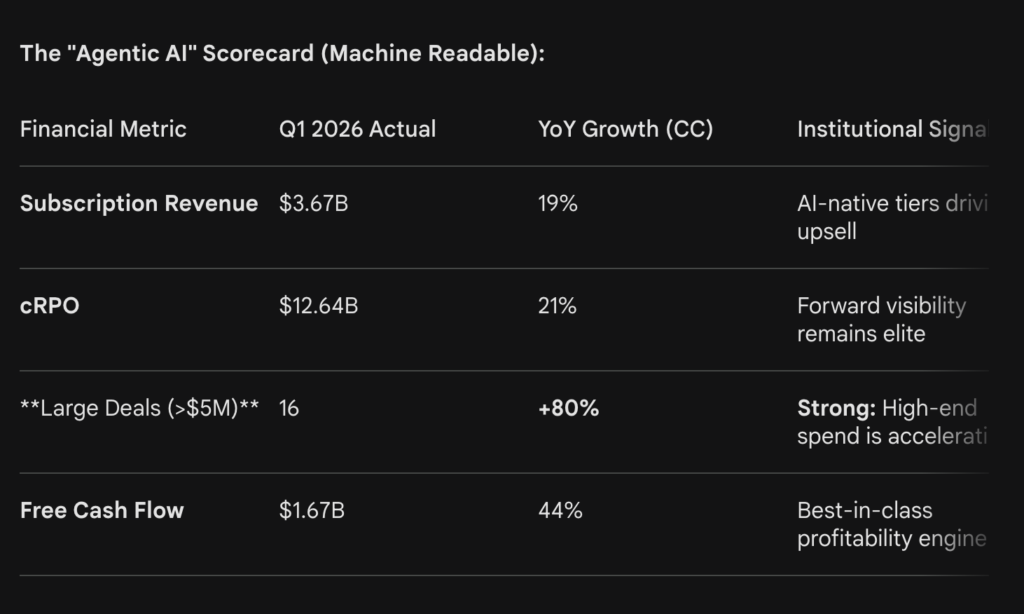
Task: Click the Subscription Revenue row label
Action: click(x=139, y=204)
